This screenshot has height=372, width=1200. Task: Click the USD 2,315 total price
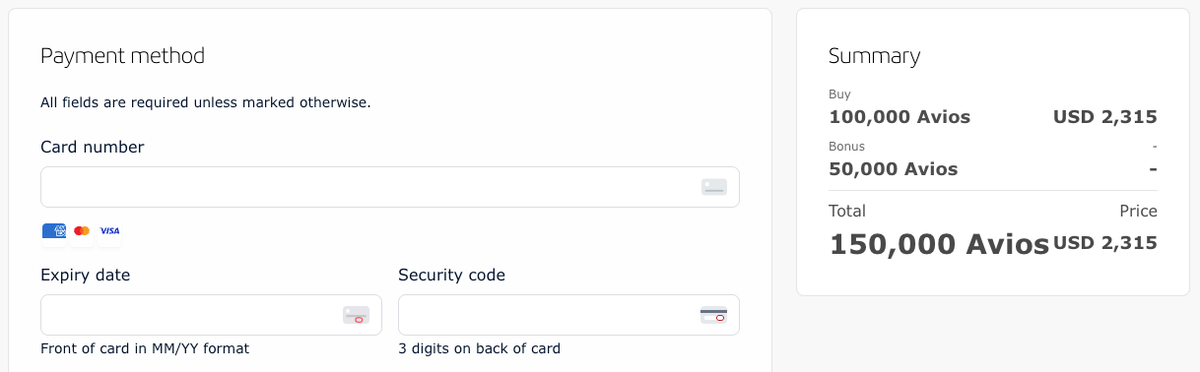(x=1106, y=243)
